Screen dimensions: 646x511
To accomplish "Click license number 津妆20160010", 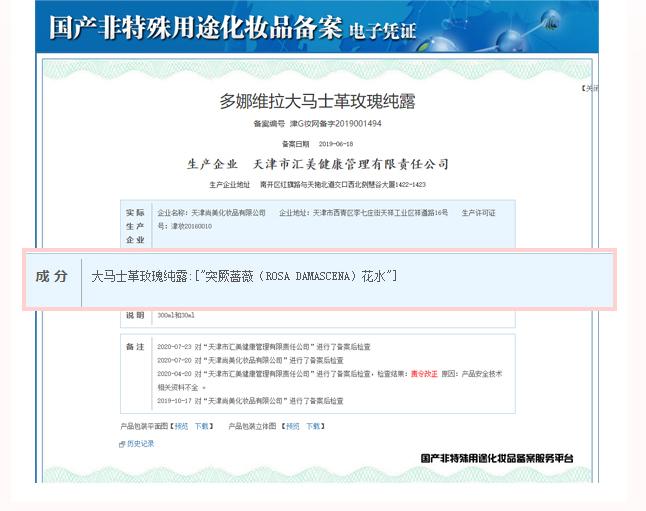I will pyautogui.click(x=192, y=226).
